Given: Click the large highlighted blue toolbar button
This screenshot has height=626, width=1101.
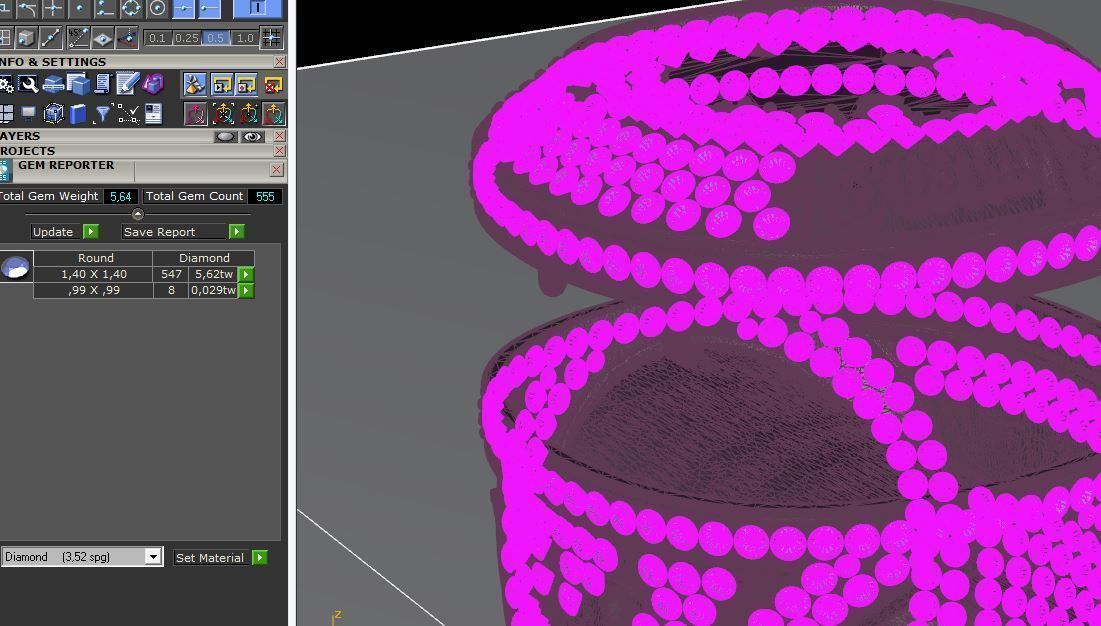Looking at the screenshot, I should click(x=257, y=8).
